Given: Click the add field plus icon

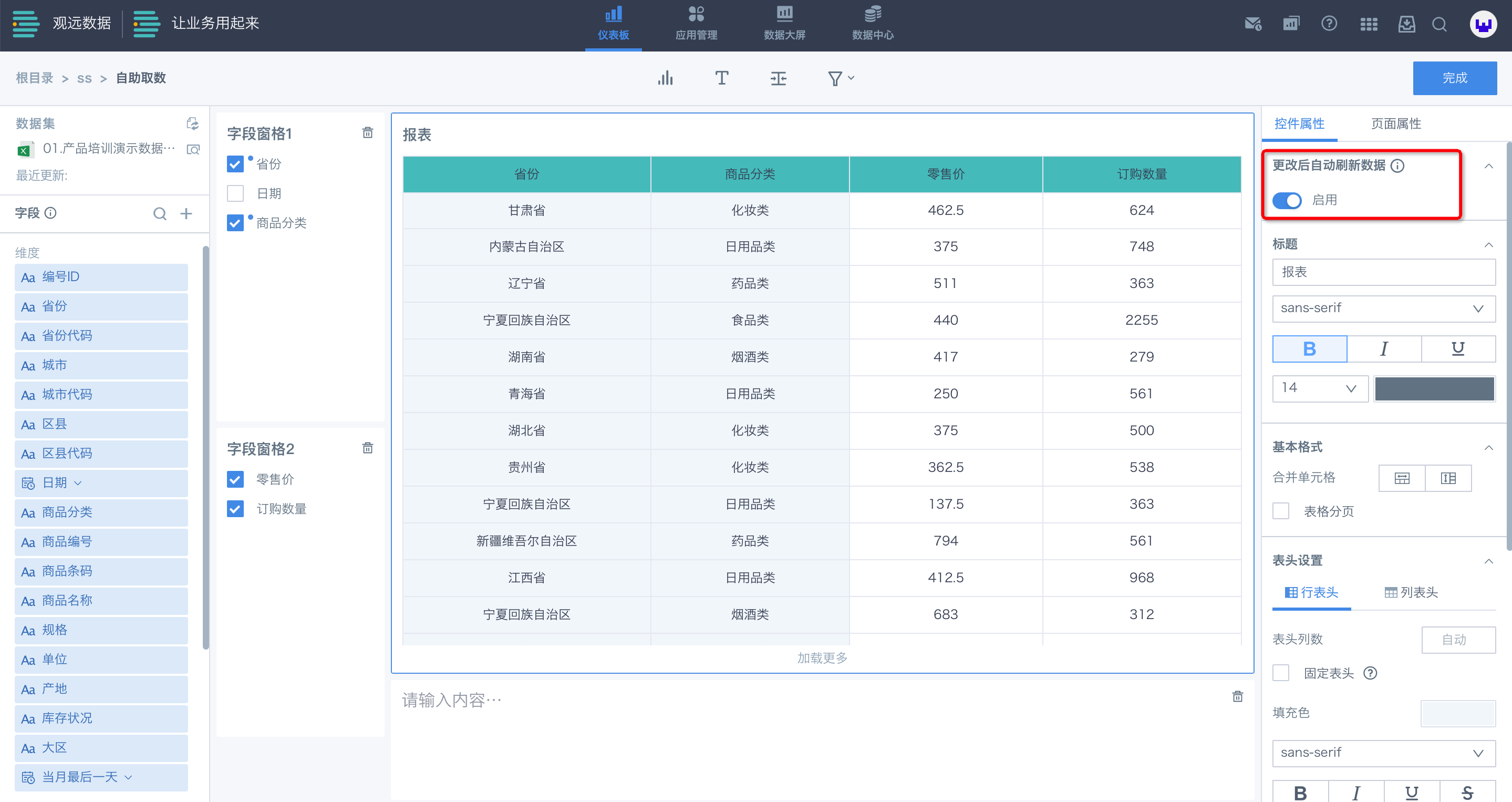Looking at the screenshot, I should tap(186, 213).
